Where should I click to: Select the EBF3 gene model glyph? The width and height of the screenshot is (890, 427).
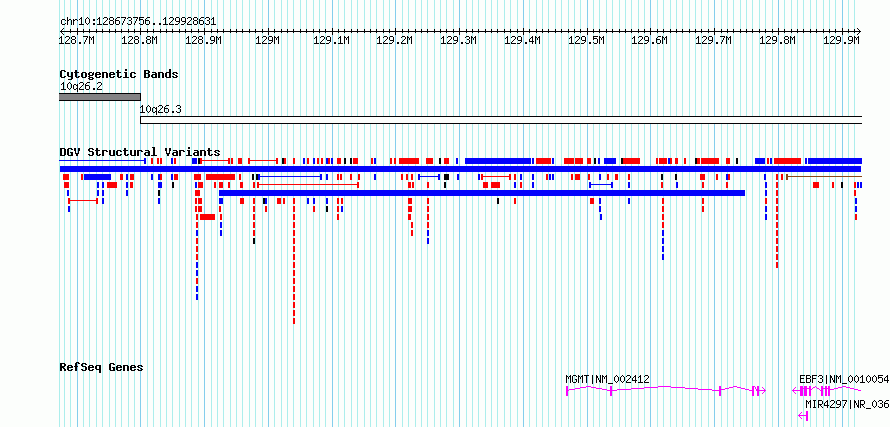pyautogui.click(x=827, y=391)
